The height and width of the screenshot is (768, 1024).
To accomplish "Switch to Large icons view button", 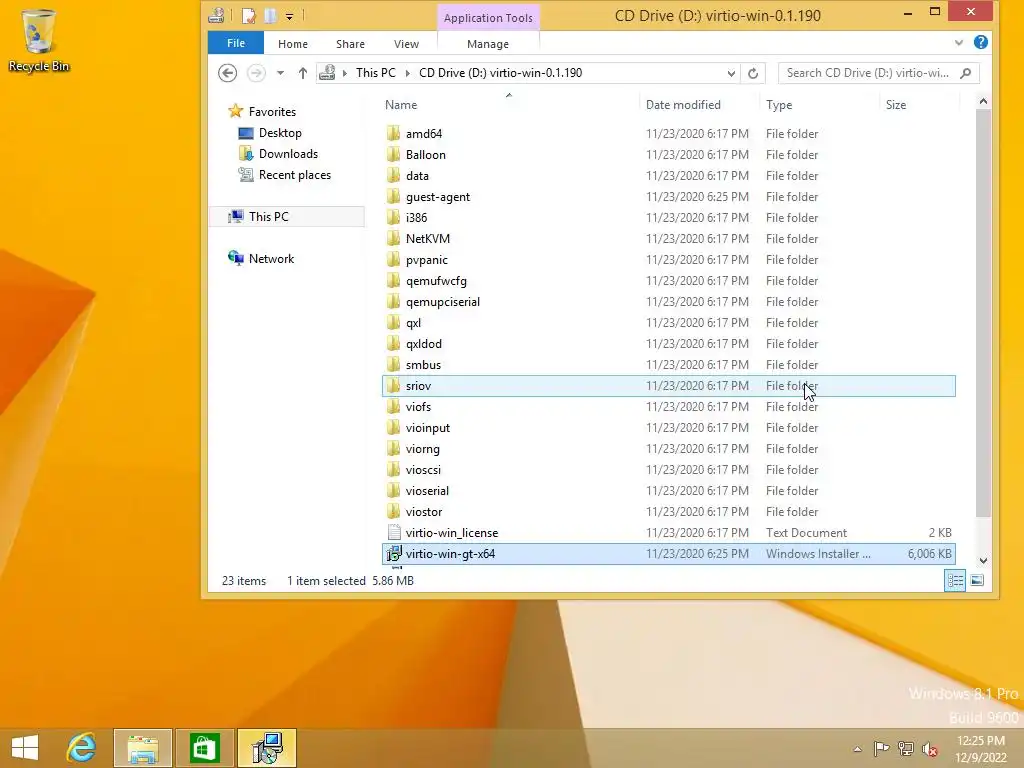I will tap(977, 580).
